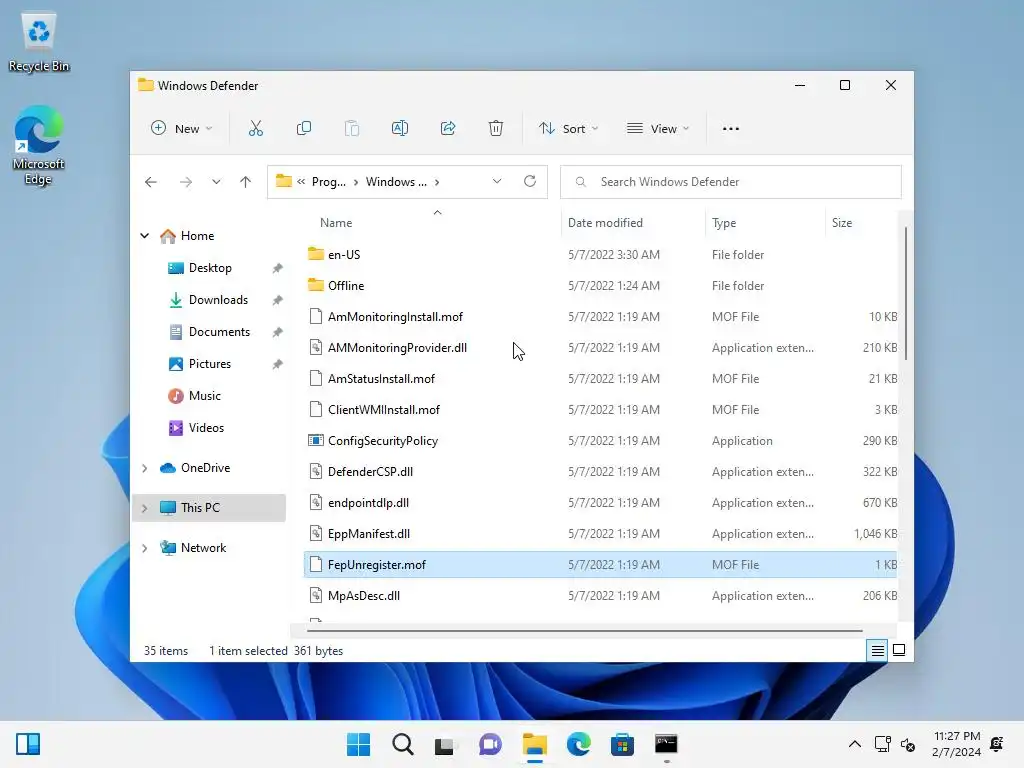Open the Sort dropdown menu
1024x768 pixels.
pyautogui.click(x=568, y=129)
